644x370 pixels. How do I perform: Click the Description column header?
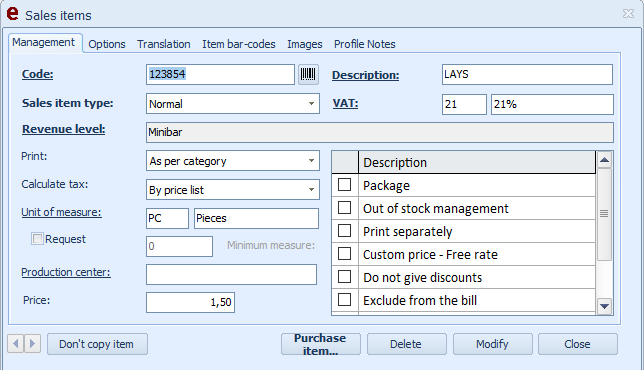[x=476, y=162]
